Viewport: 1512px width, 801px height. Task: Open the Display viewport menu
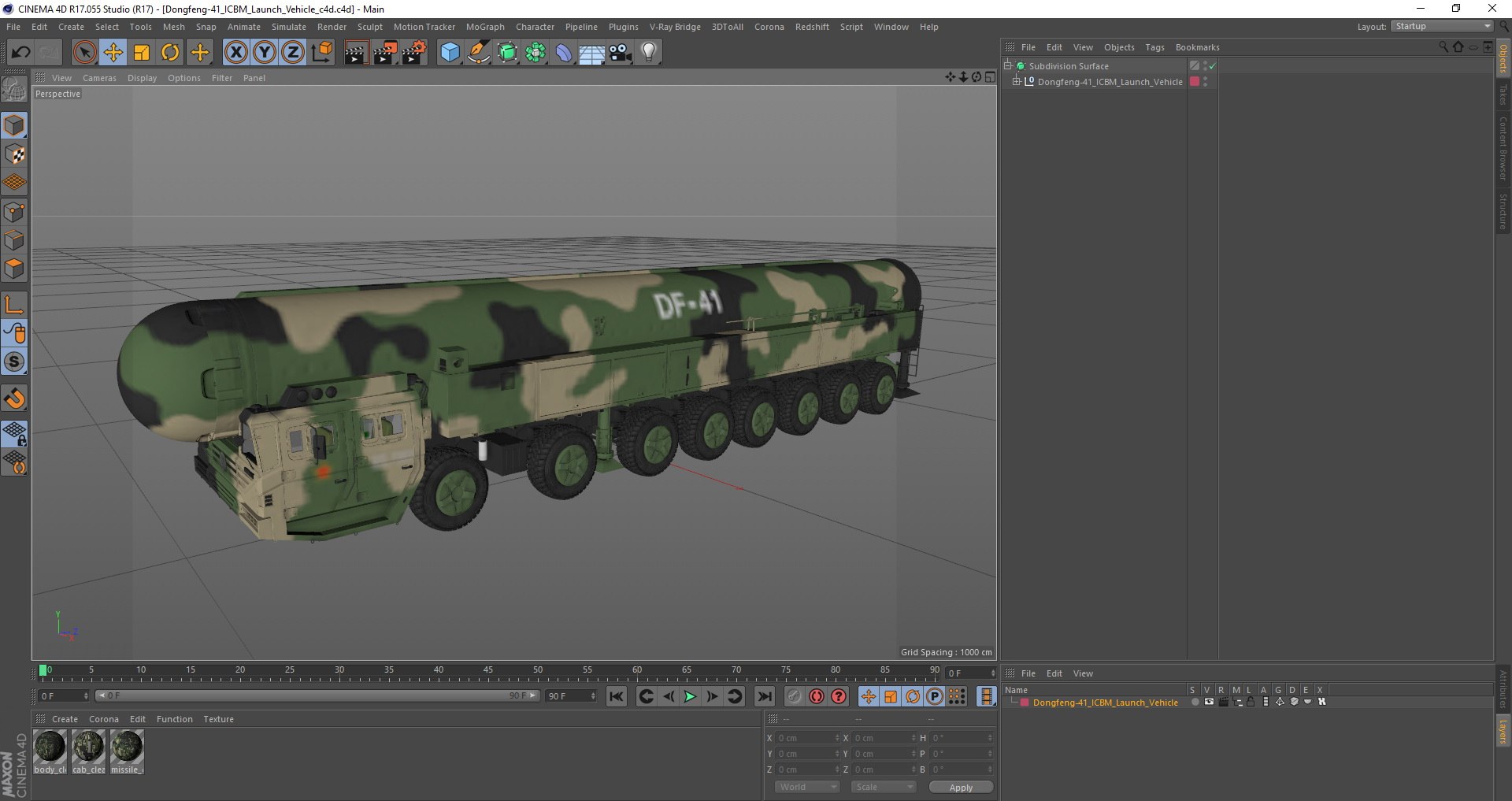[142, 78]
